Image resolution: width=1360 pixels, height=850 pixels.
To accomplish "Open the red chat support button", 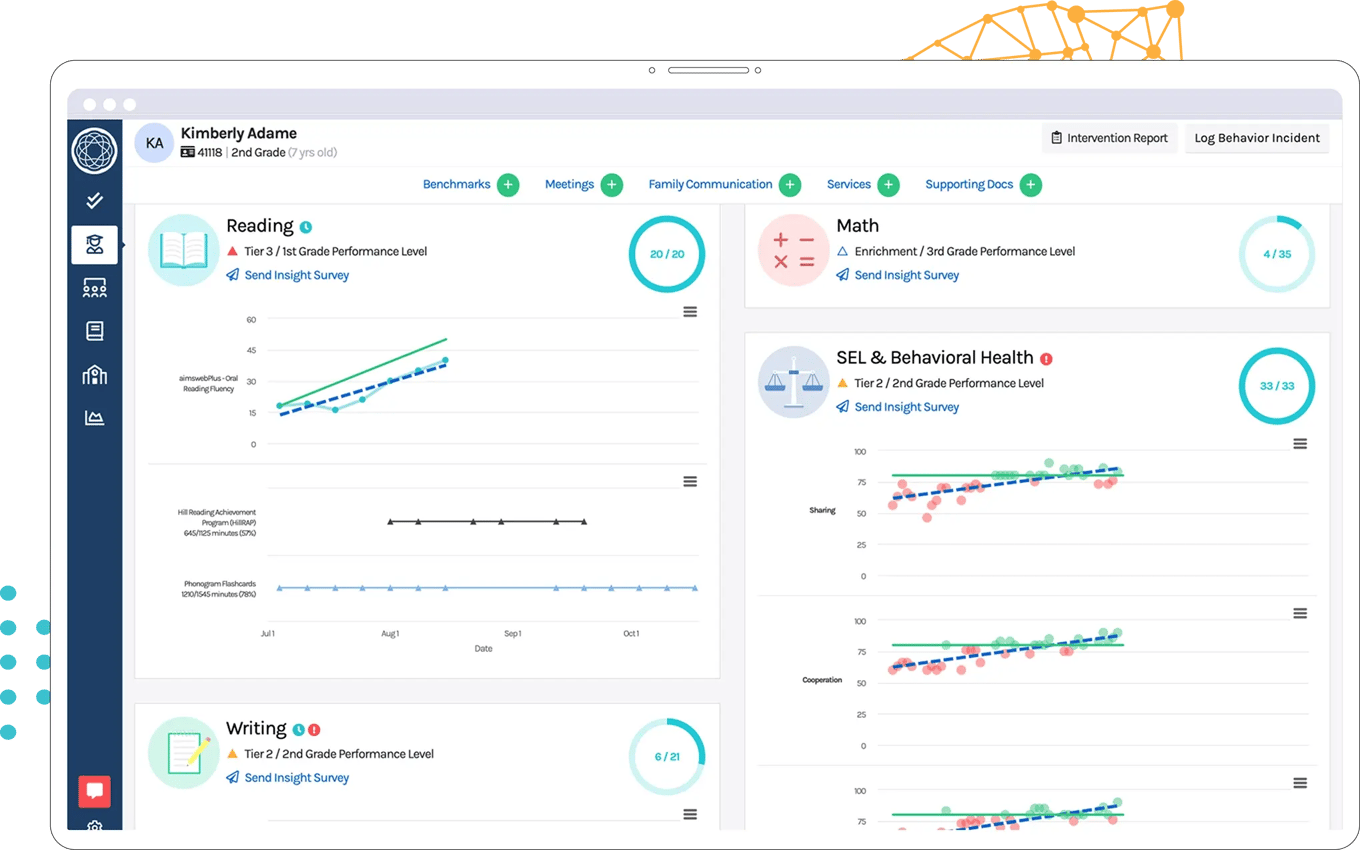I will (x=94, y=791).
